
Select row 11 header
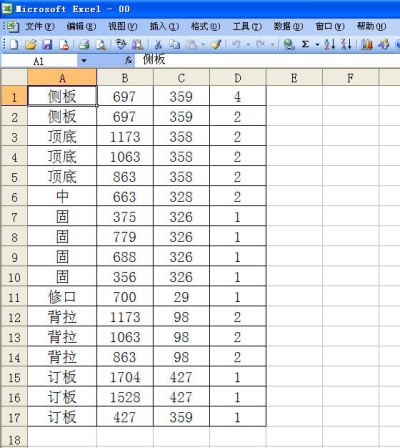click(x=14, y=297)
